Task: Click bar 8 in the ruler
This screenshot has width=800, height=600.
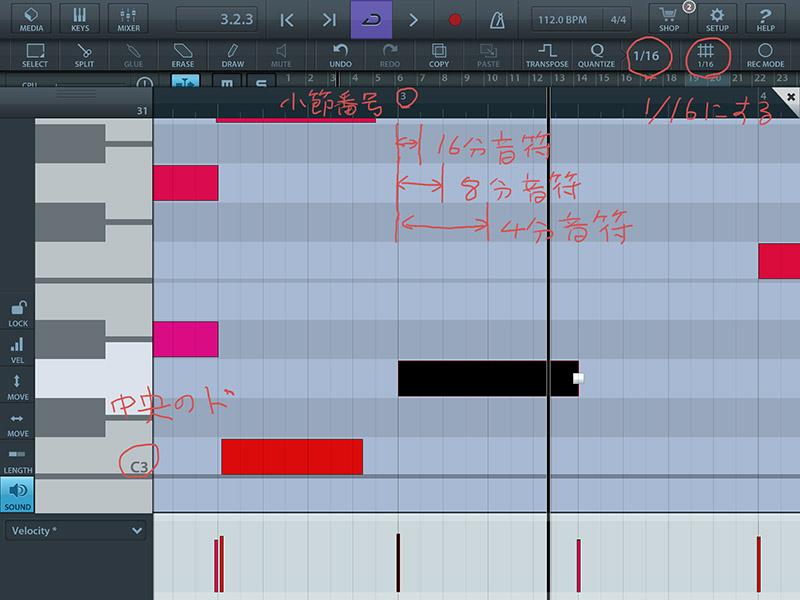Action: [444, 78]
